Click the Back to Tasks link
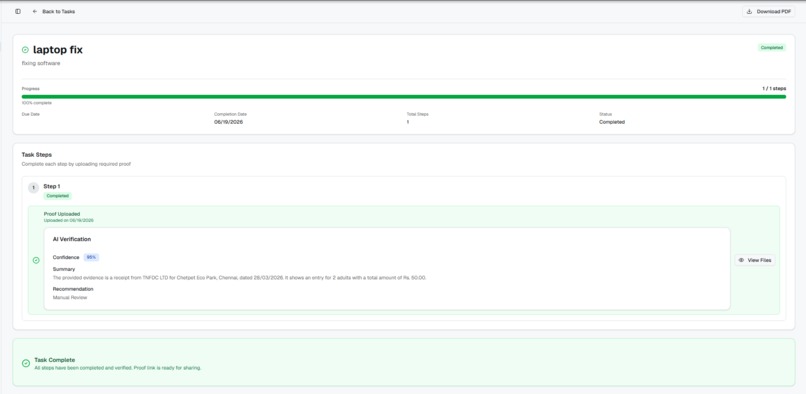 (x=53, y=11)
